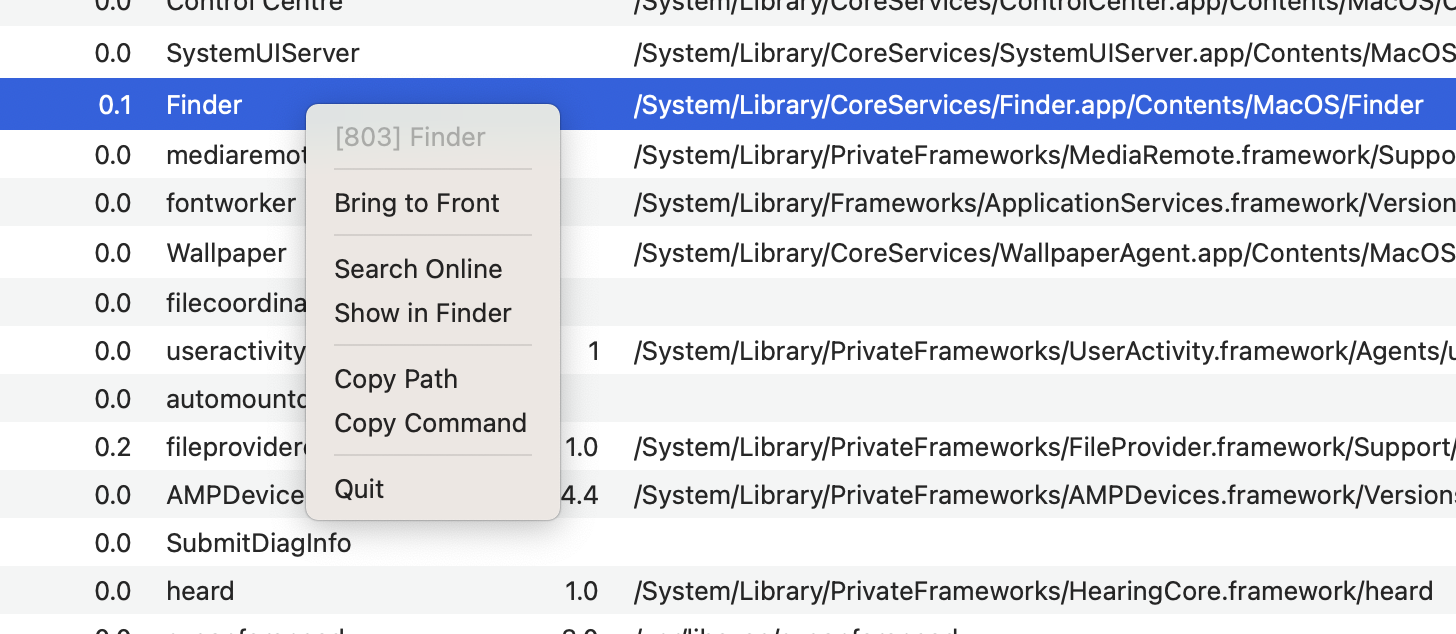
Task: Select the filecoordination process name
Action: [235, 302]
